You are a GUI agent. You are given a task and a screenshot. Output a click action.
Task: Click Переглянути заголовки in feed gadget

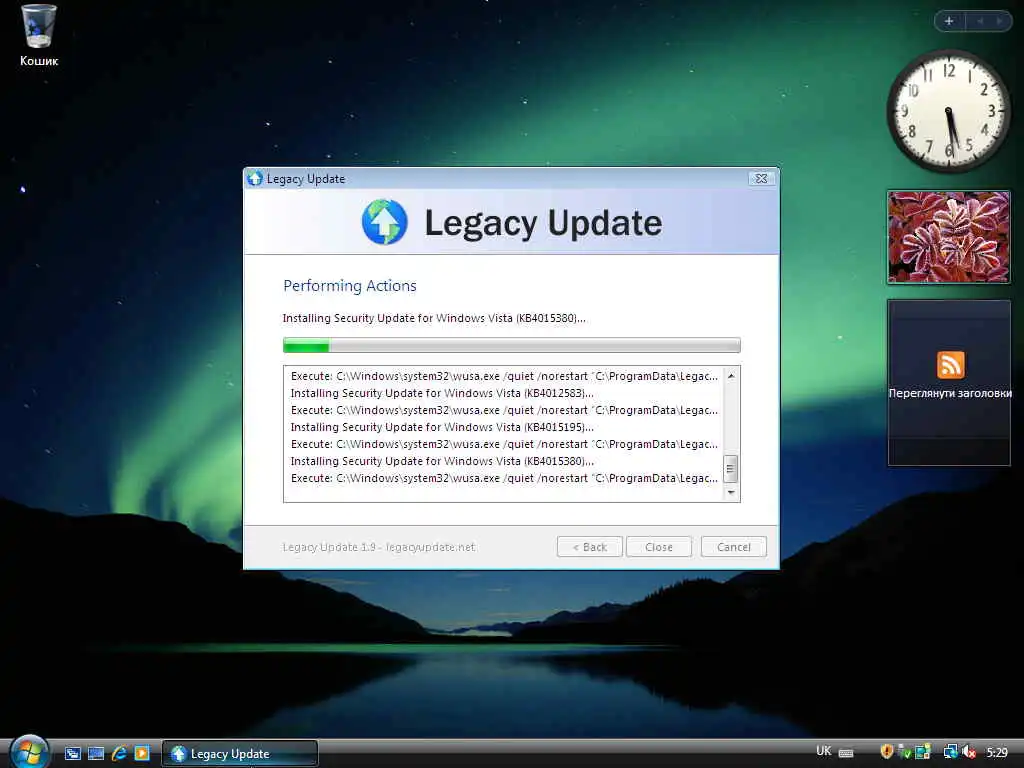point(950,393)
